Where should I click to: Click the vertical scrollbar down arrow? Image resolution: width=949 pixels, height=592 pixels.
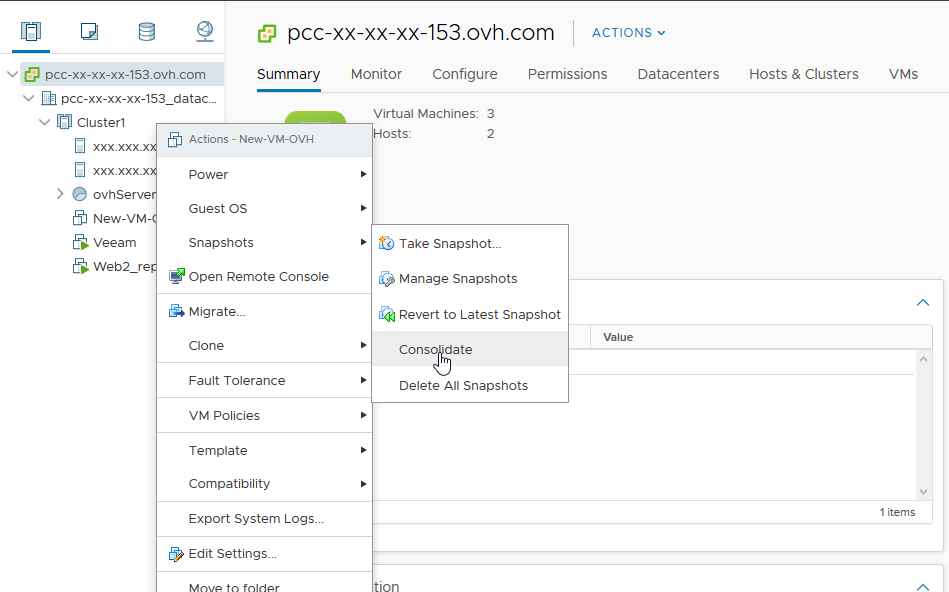pyautogui.click(x=923, y=491)
